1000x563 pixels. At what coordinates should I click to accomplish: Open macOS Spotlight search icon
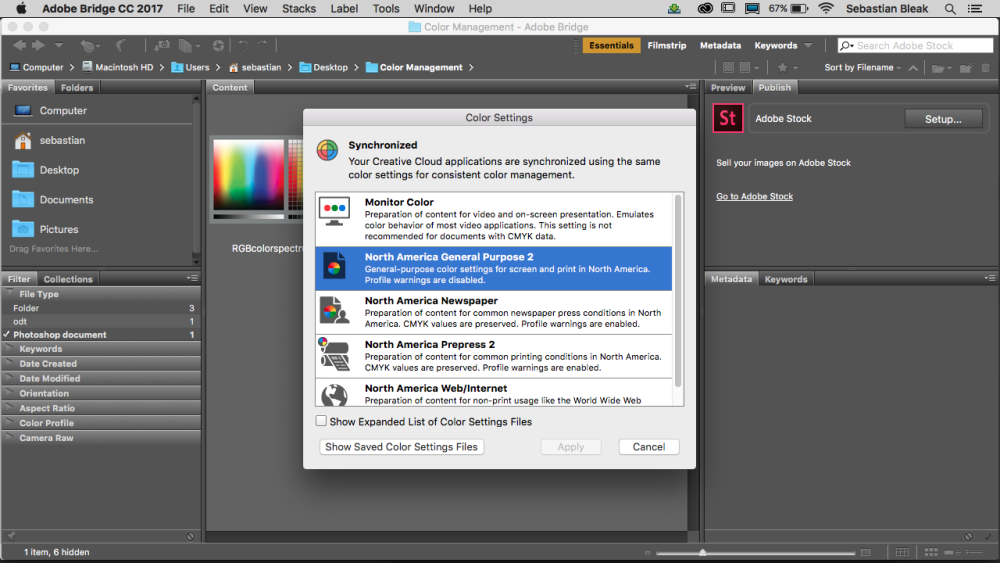pos(950,9)
